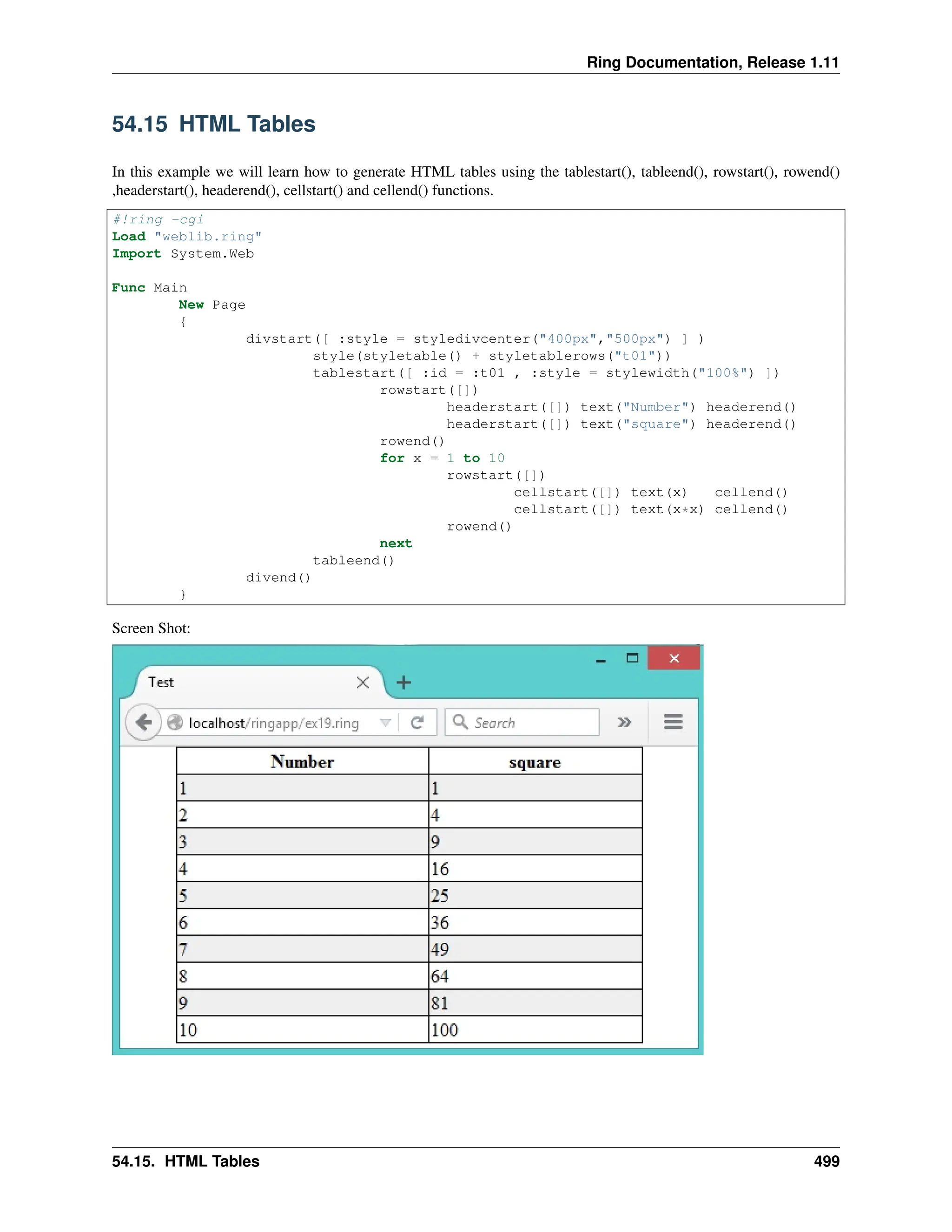Click the square column header
Viewport: 952px width, 1232px height.
coord(535,762)
